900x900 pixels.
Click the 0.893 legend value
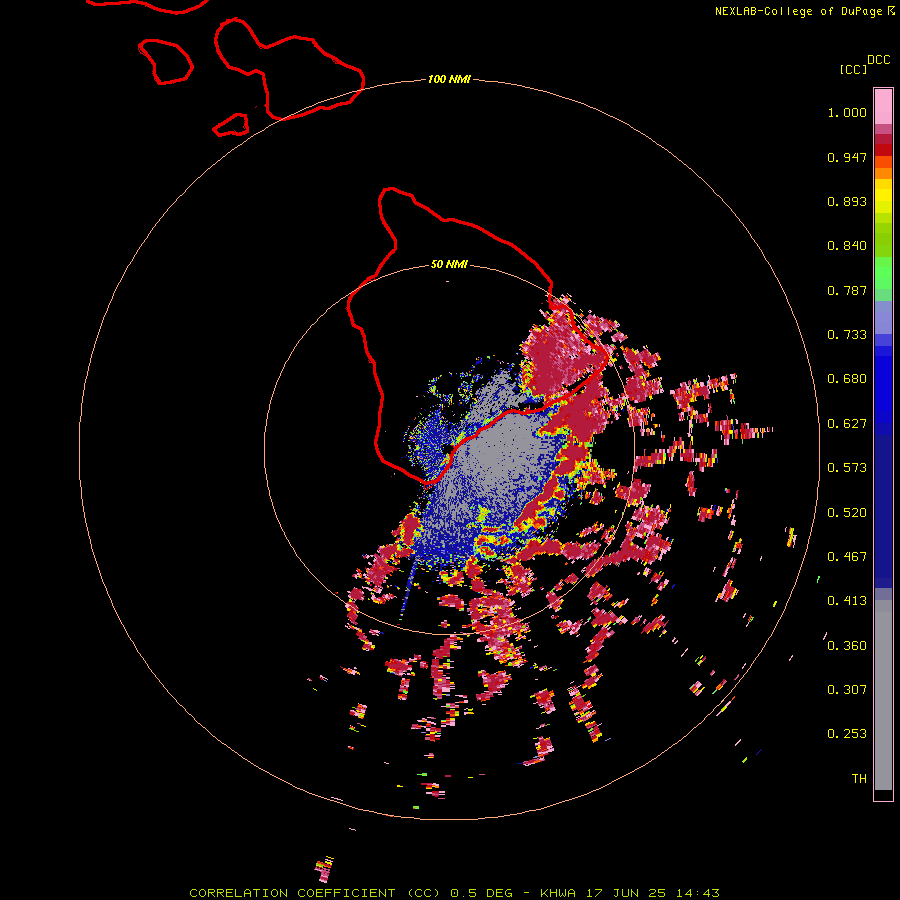(847, 201)
